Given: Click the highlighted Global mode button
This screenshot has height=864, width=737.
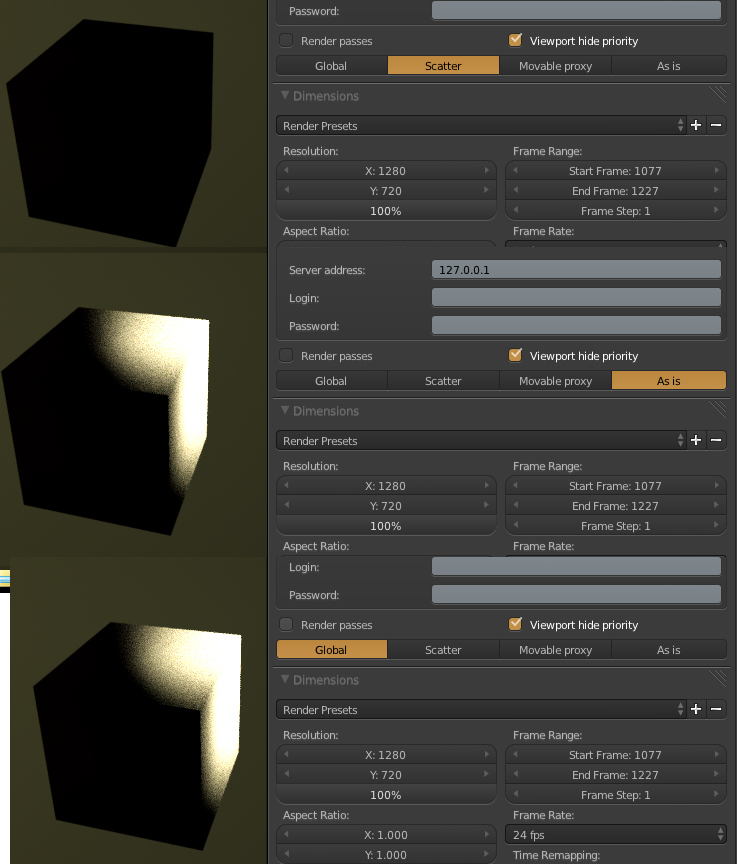Looking at the screenshot, I should click(x=332, y=649).
